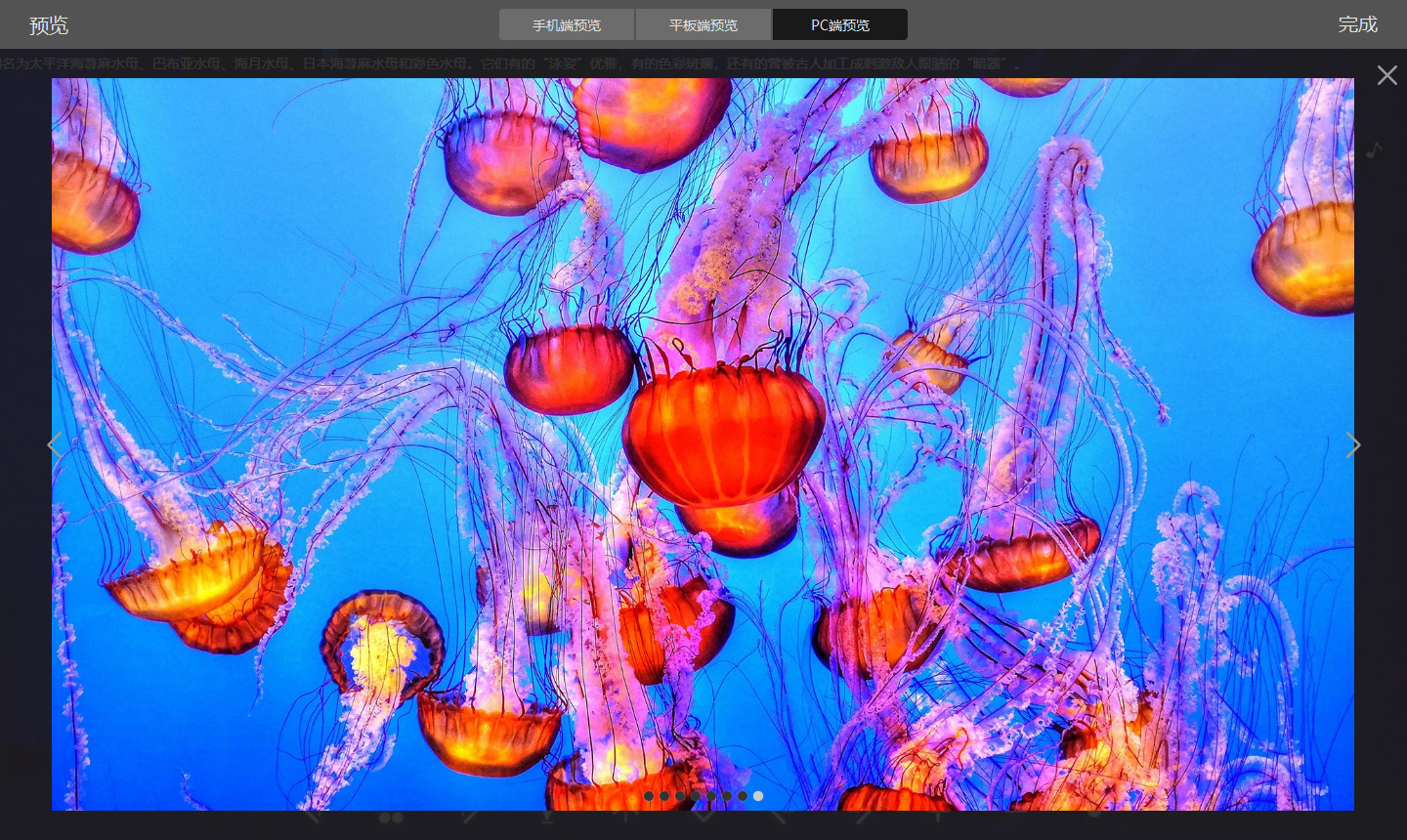Switch to 平板端预览 tab

click(x=703, y=24)
